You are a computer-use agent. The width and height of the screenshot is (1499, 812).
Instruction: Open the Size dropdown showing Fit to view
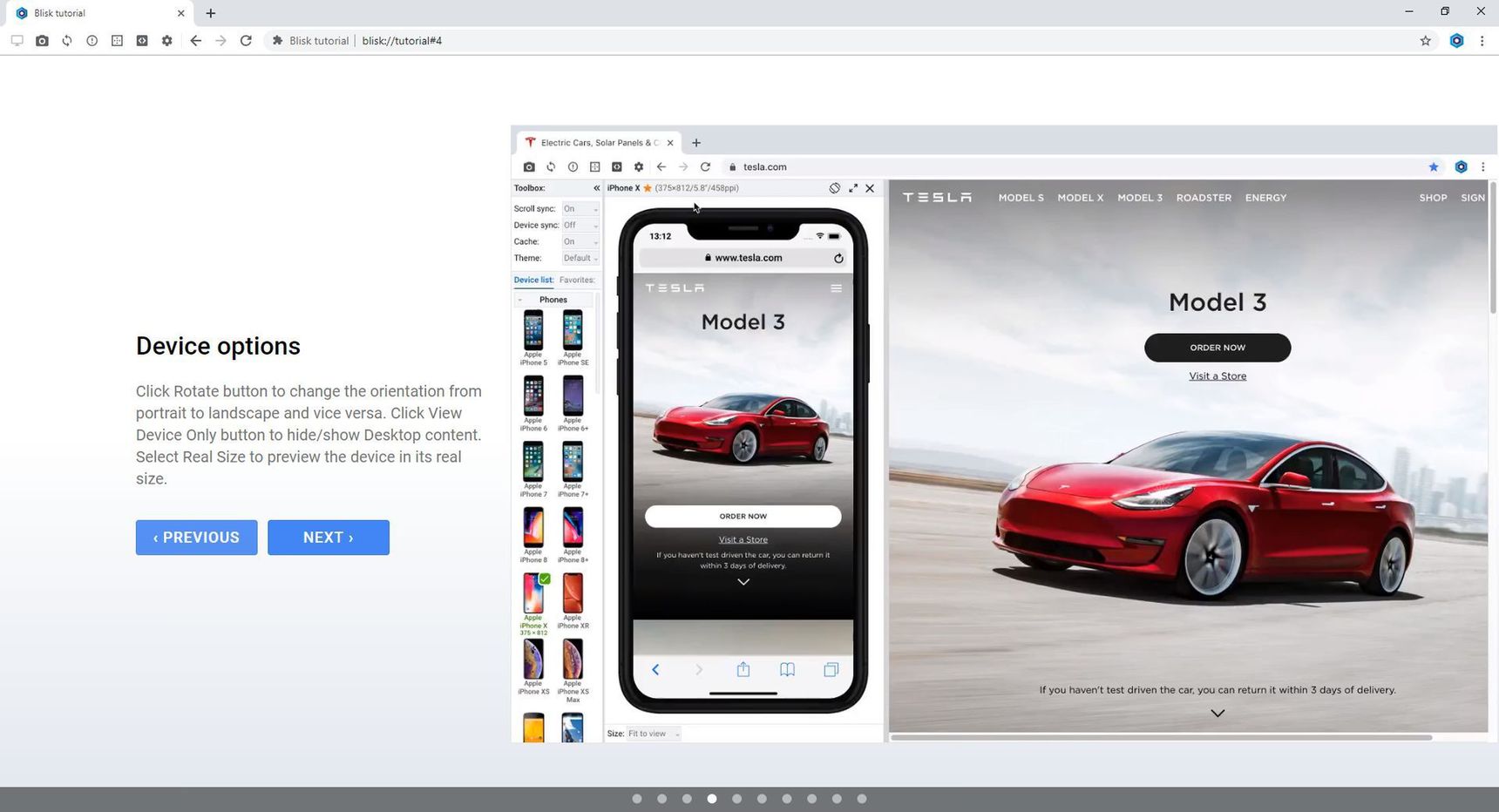654,734
